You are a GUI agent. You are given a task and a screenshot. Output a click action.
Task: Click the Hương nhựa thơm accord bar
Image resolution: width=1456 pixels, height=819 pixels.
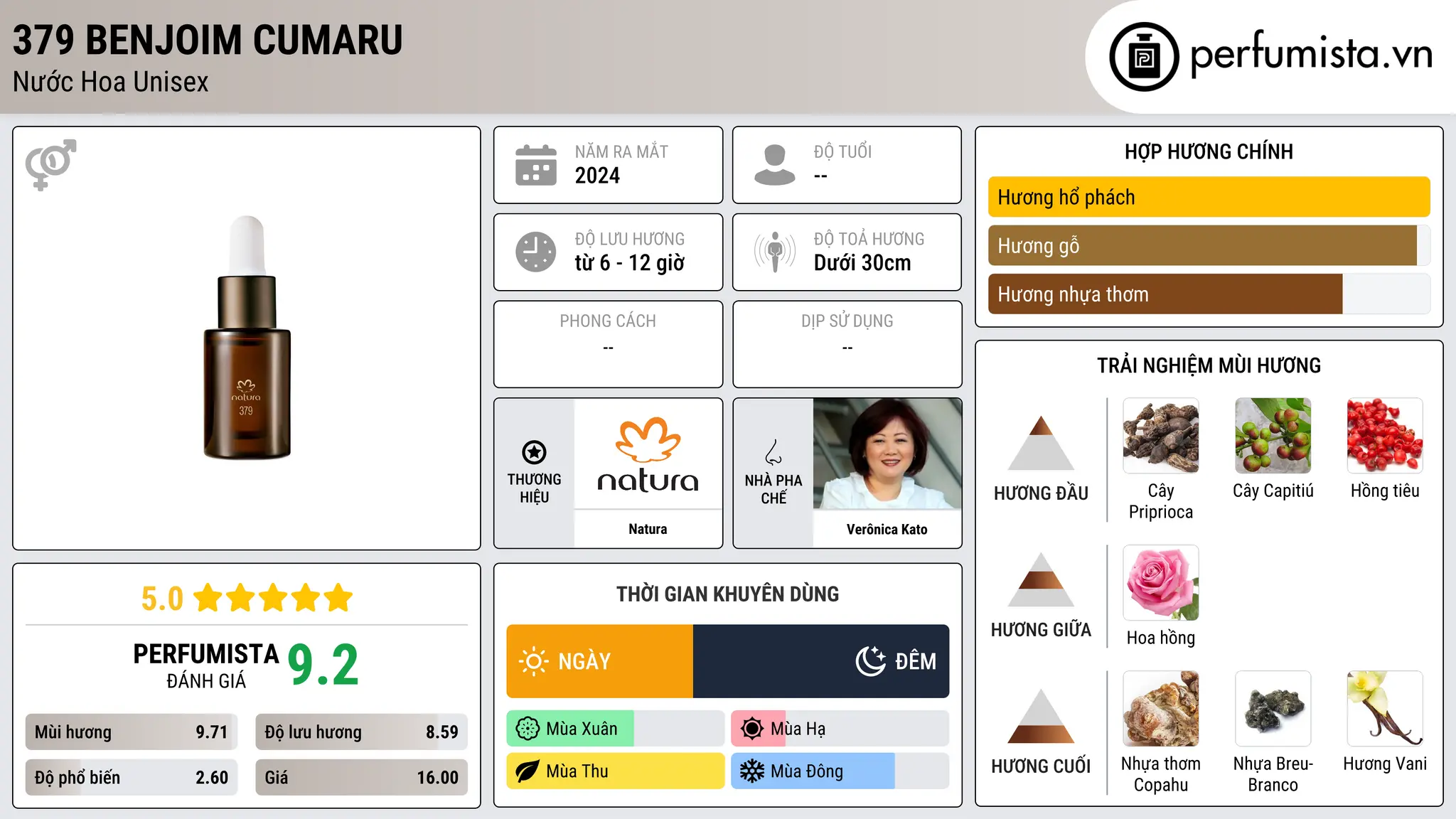(x=1209, y=294)
